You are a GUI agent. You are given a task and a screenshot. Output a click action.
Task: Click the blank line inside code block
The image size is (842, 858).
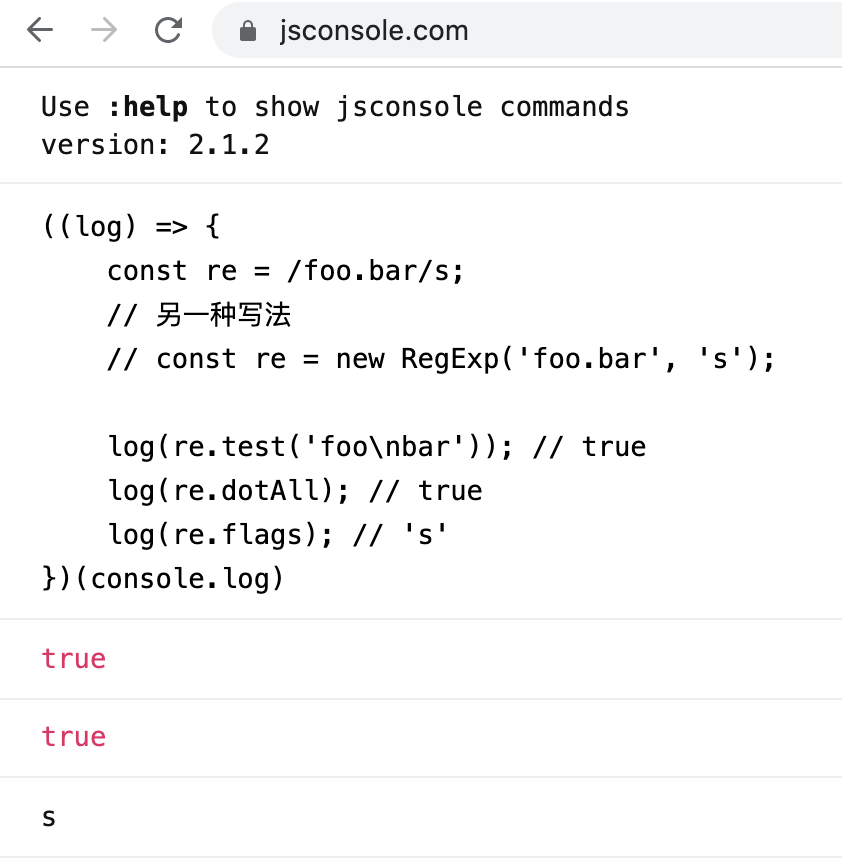(x=421, y=403)
